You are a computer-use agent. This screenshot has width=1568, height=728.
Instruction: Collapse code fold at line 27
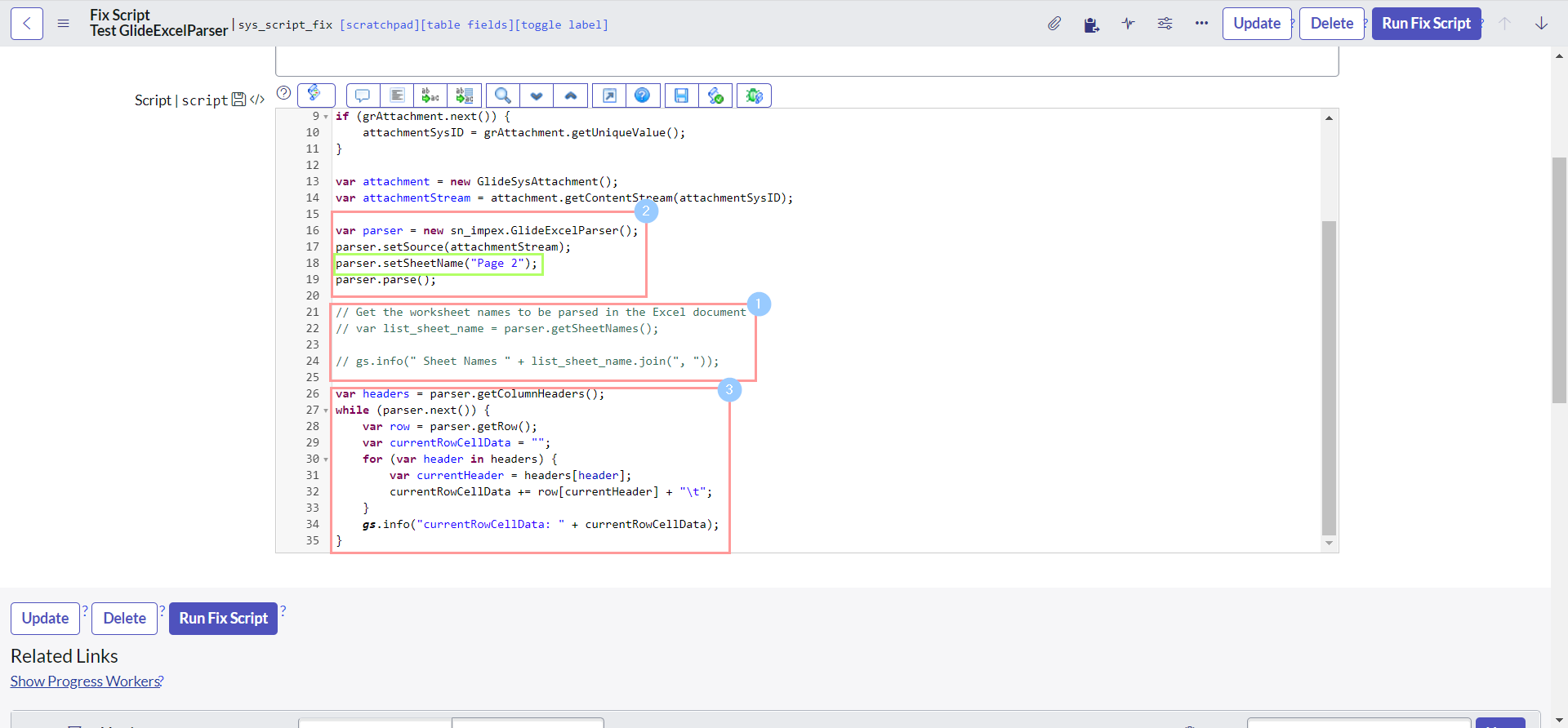click(326, 411)
